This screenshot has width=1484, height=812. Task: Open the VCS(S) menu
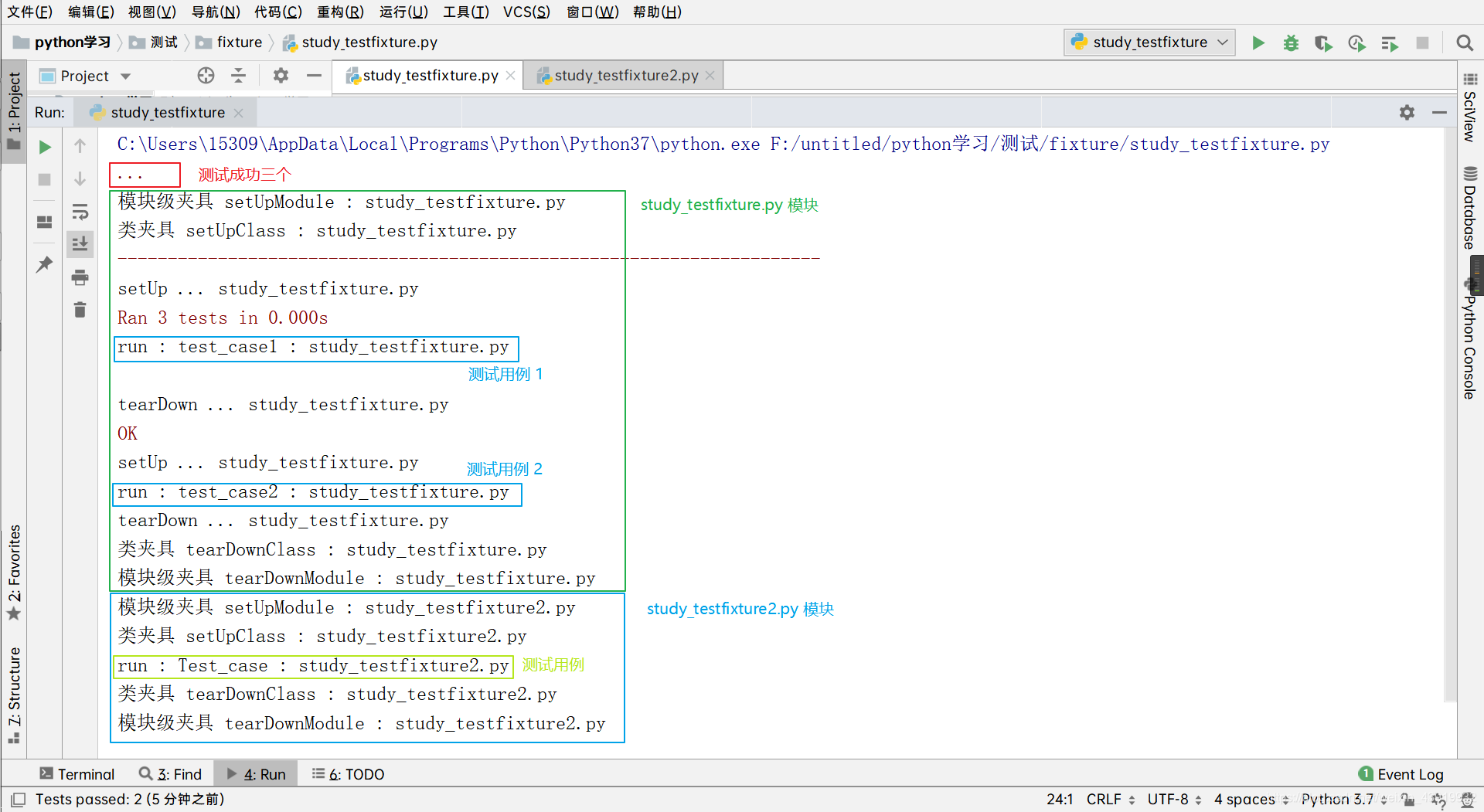pyautogui.click(x=526, y=12)
